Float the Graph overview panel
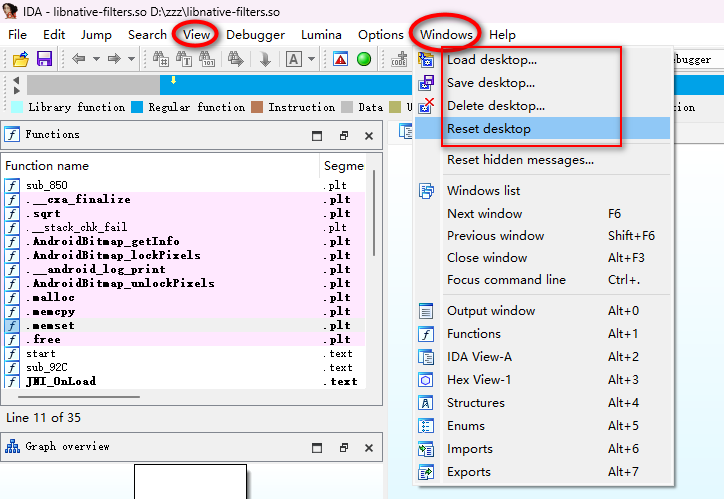This screenshot has width=724, height=499. pyautogui.click(x=344, y=448)
